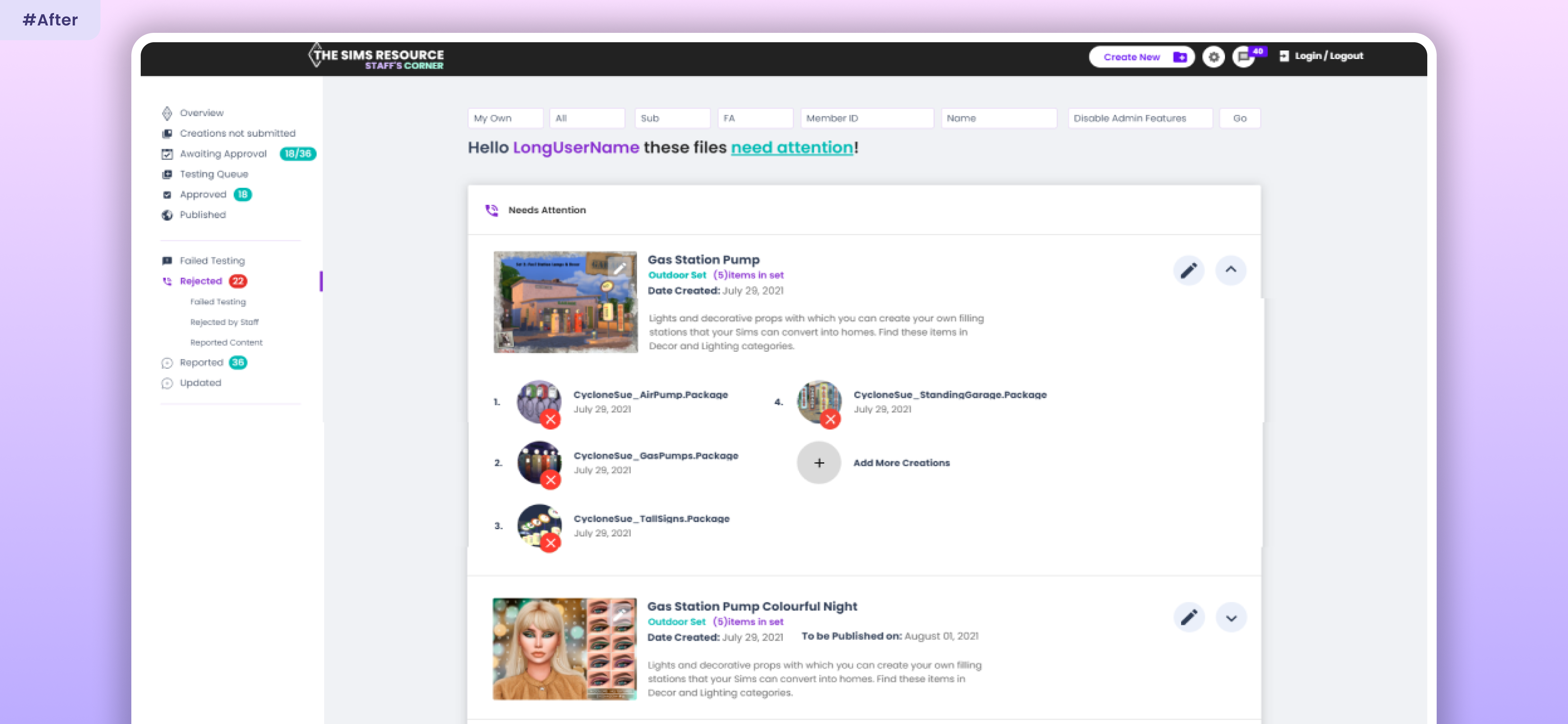Click the Member ID input field

866,118
